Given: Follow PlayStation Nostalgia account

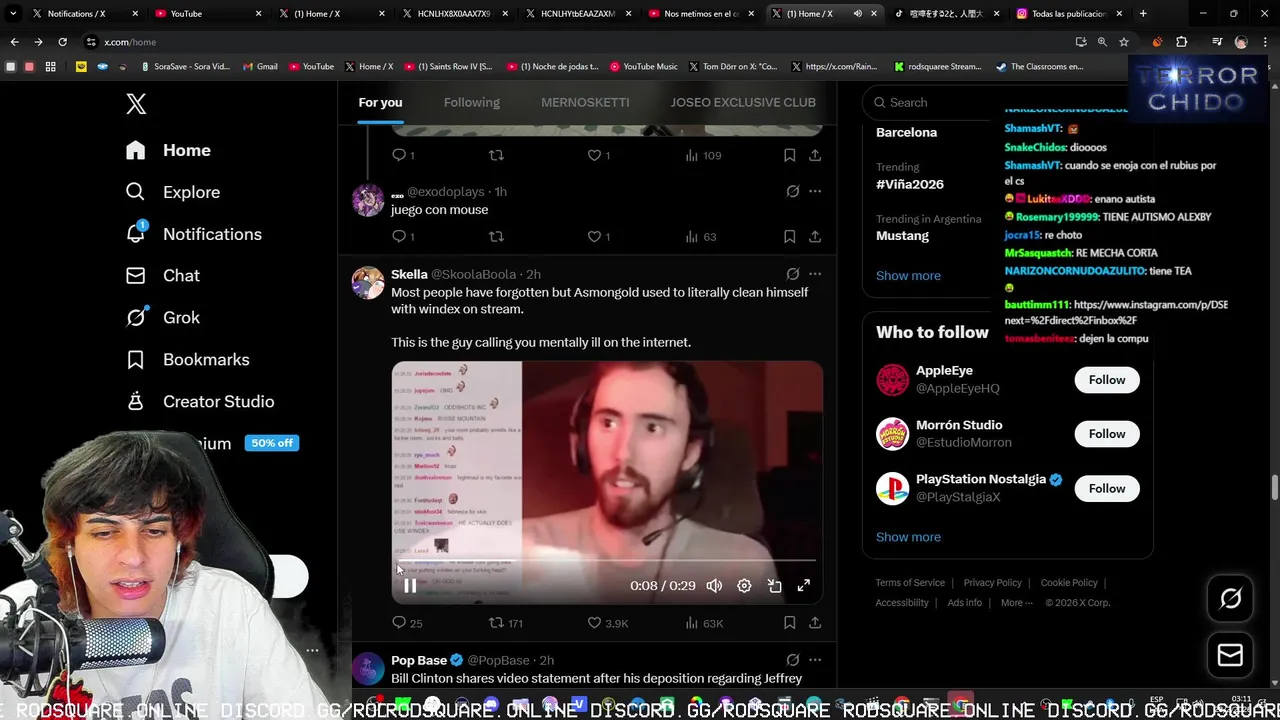Looking at the screenshot, I should click(x=1107, y=488).
